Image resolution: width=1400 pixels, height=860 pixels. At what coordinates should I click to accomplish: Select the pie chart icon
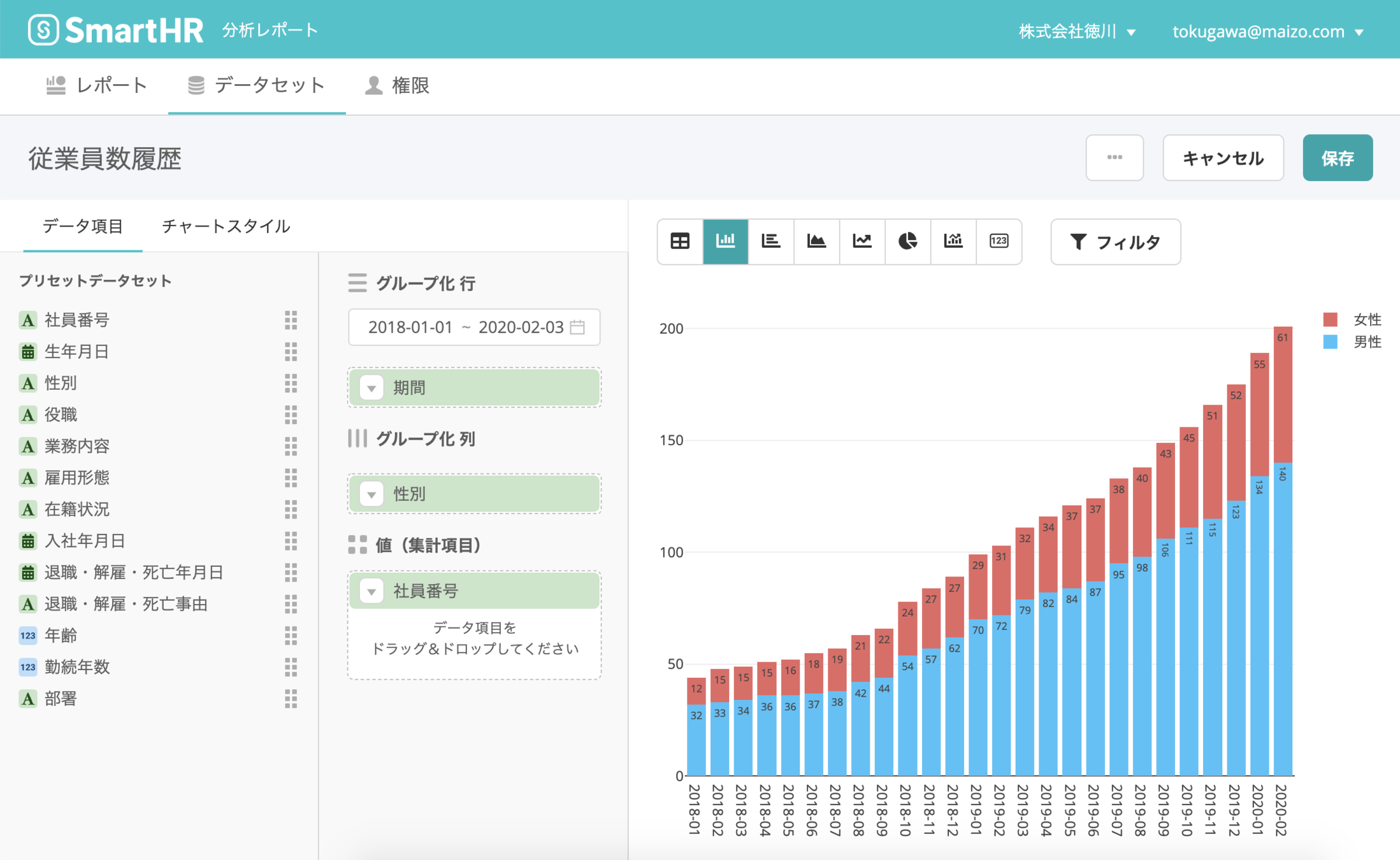(907, 241)
